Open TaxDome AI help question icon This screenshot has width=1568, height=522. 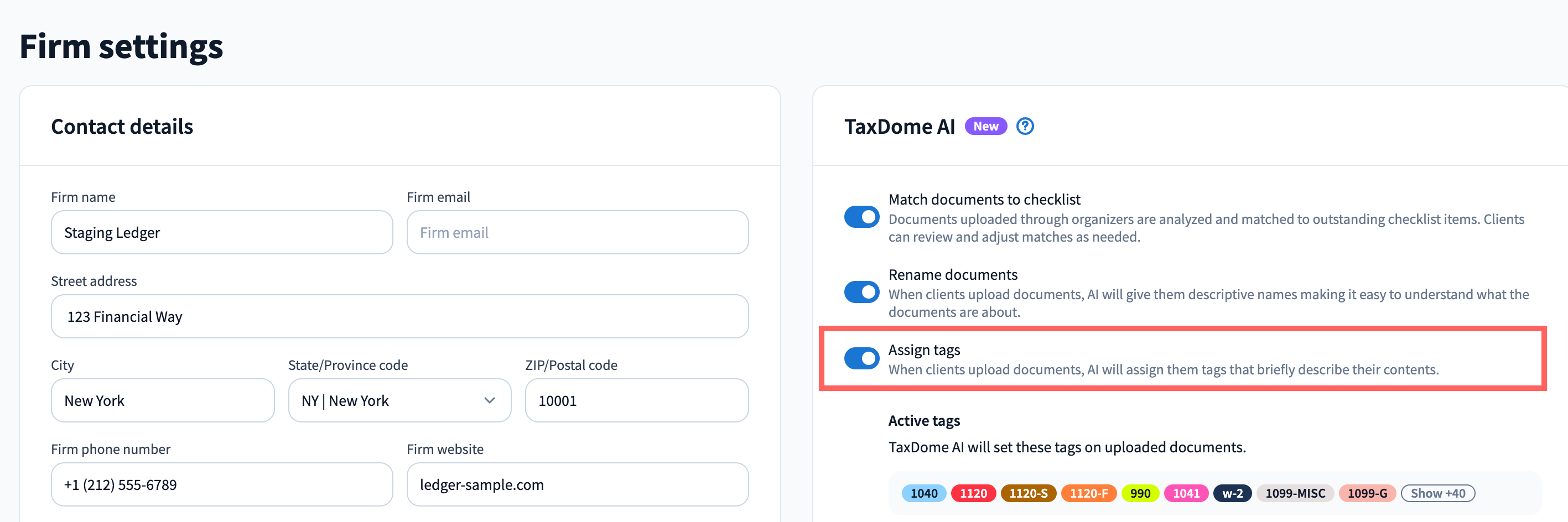[x=1025, y=126]
